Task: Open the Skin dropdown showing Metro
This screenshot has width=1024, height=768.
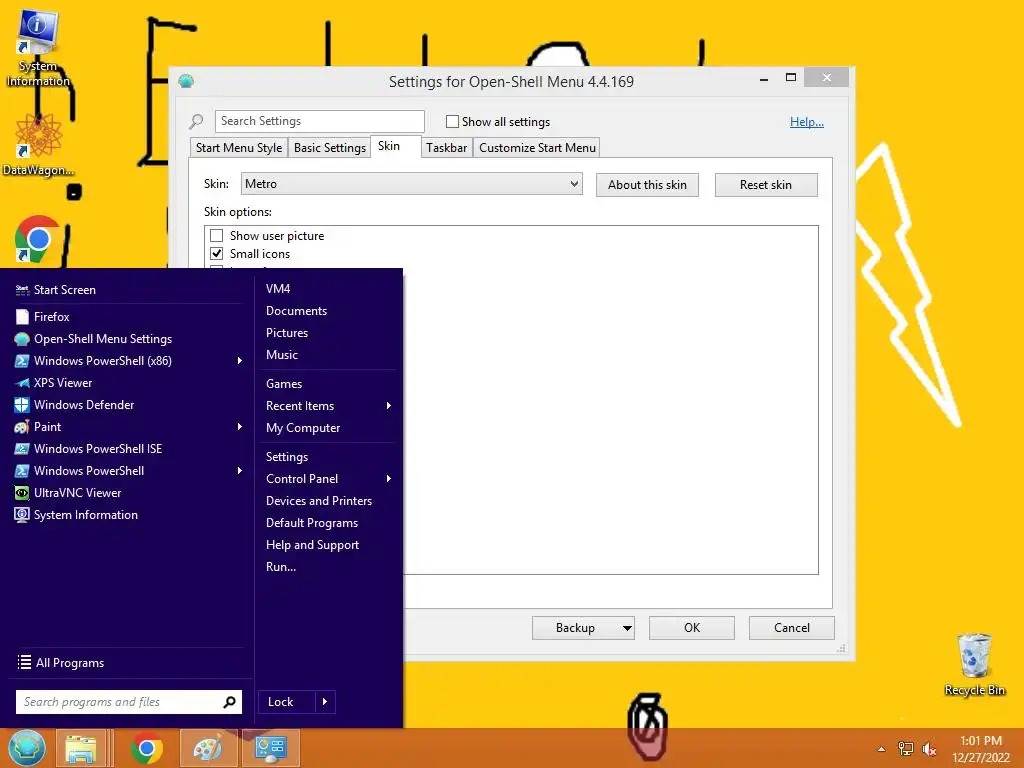Action: (x=411, y=184)
